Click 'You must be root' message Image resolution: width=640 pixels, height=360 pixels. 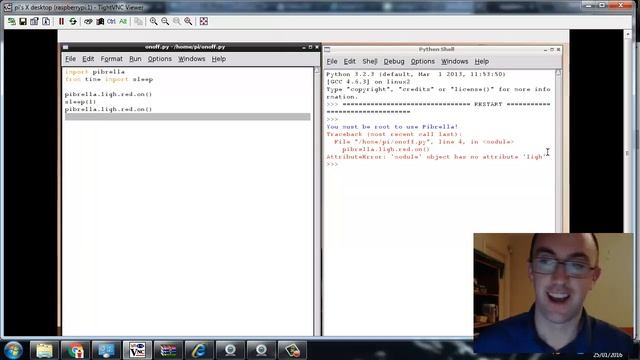click(x=392, y=127)
